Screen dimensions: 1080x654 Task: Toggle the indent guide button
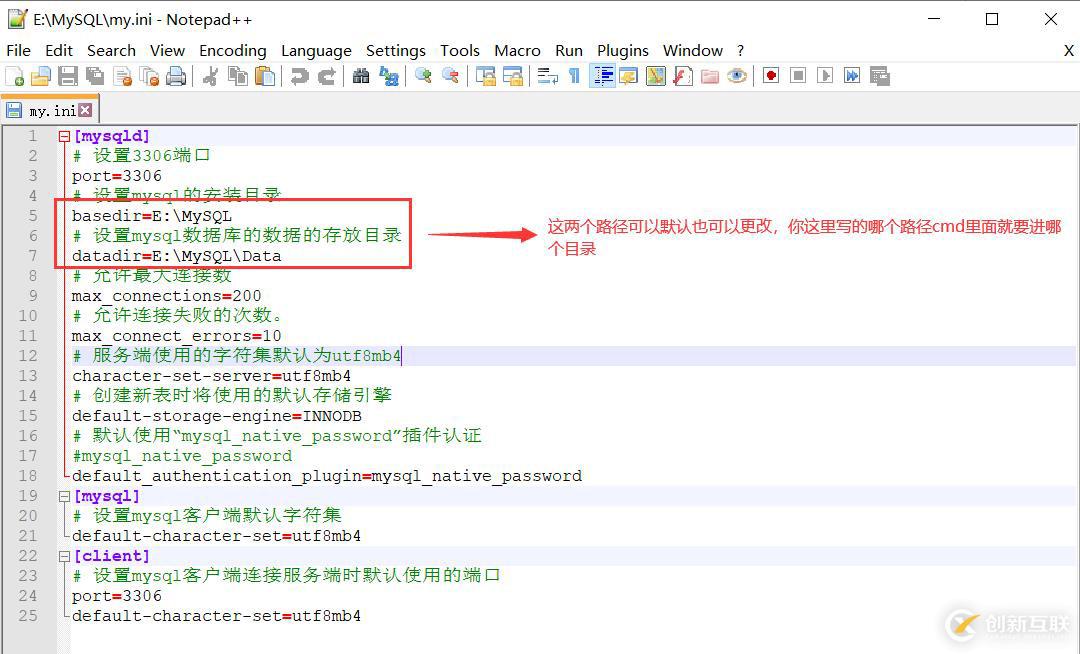pyautogui.click(x=603, y=76)
